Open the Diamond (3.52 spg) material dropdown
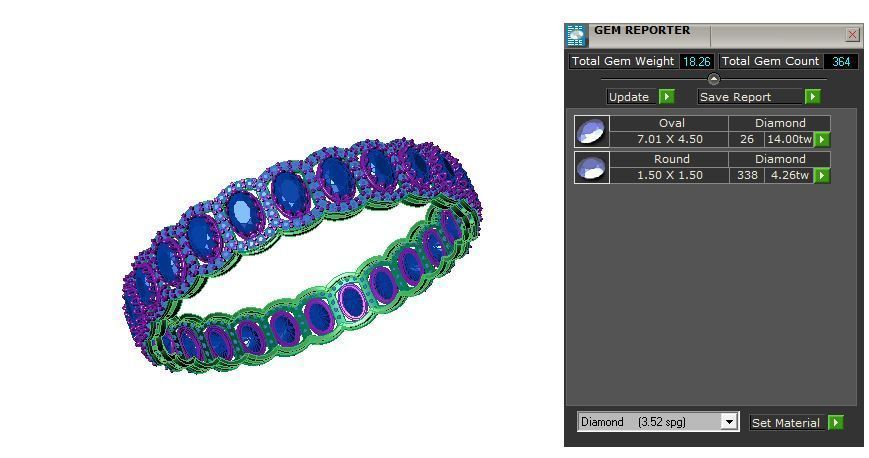Viewport: 869px width, 458px height. tap(658, 422)
